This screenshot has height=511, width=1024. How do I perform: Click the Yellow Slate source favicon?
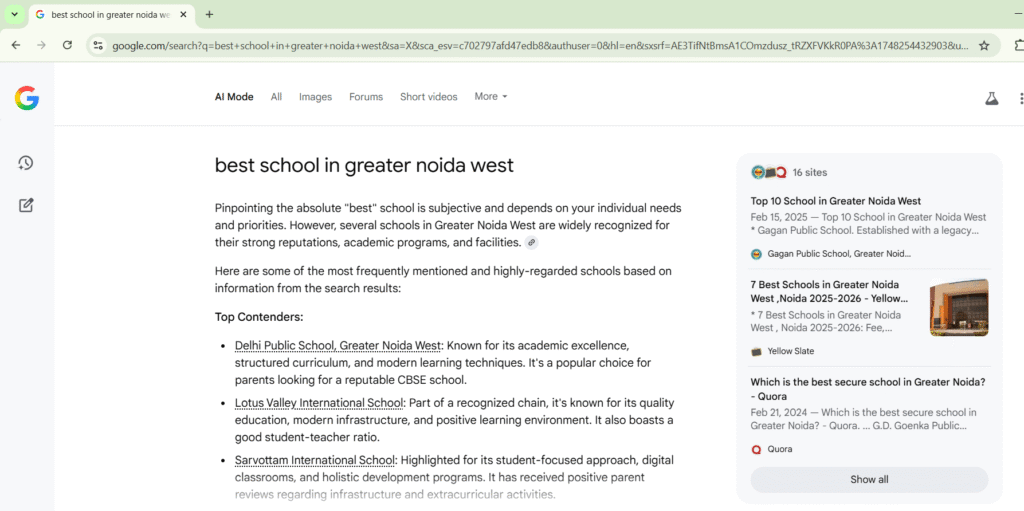click(x=756, y=352)
